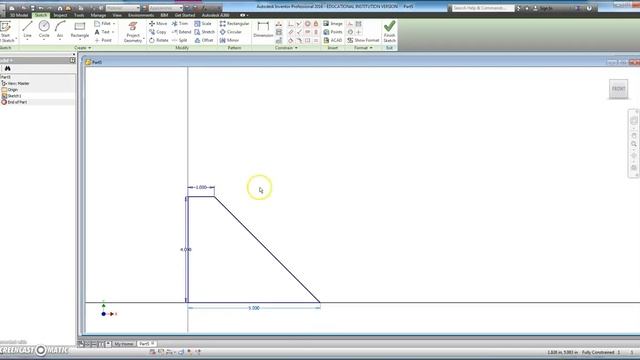
Task: Click Insert ACAD
Action: point(333,40)
